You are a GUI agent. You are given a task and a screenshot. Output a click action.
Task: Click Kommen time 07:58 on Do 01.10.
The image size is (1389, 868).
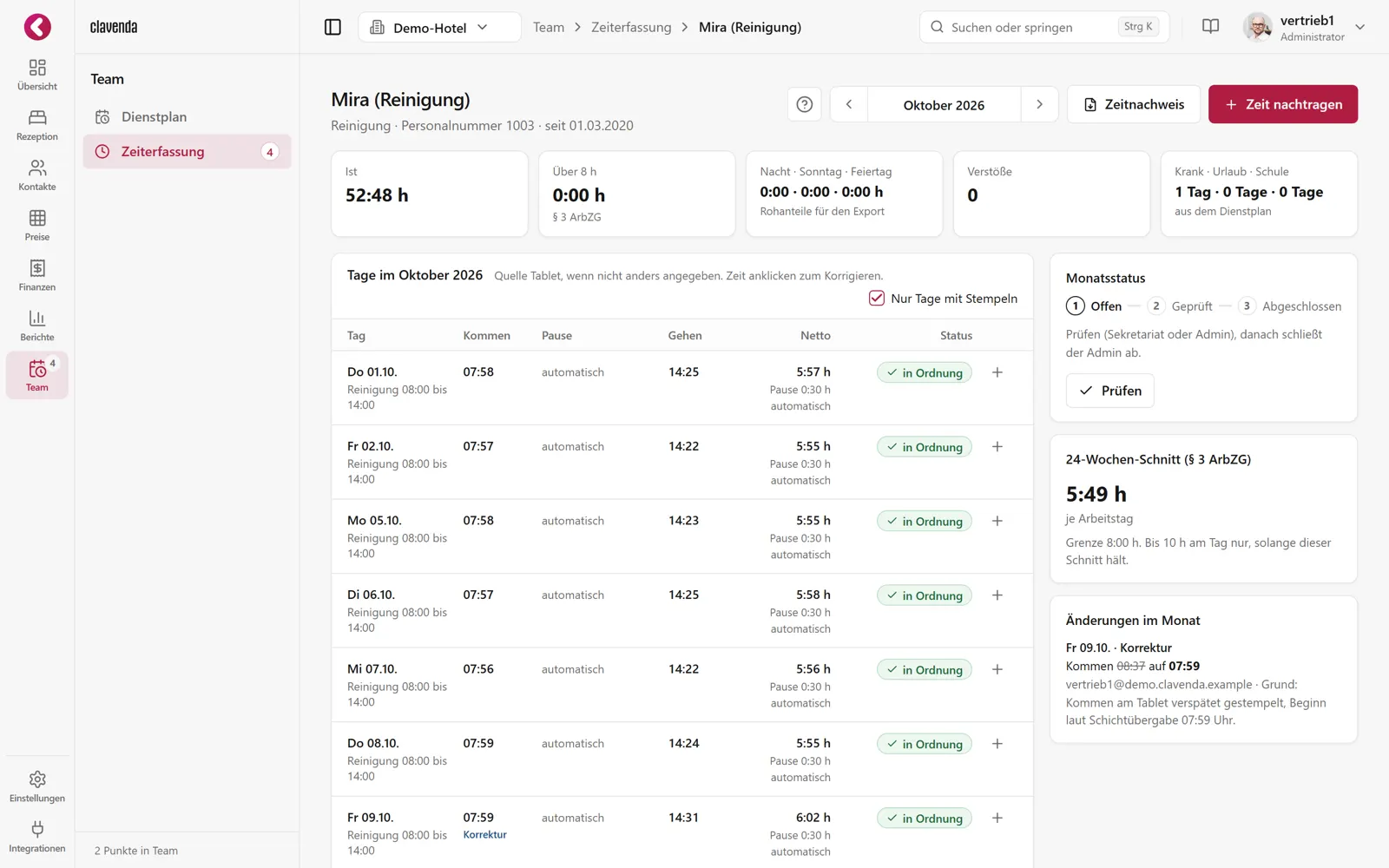coord(478,372)
